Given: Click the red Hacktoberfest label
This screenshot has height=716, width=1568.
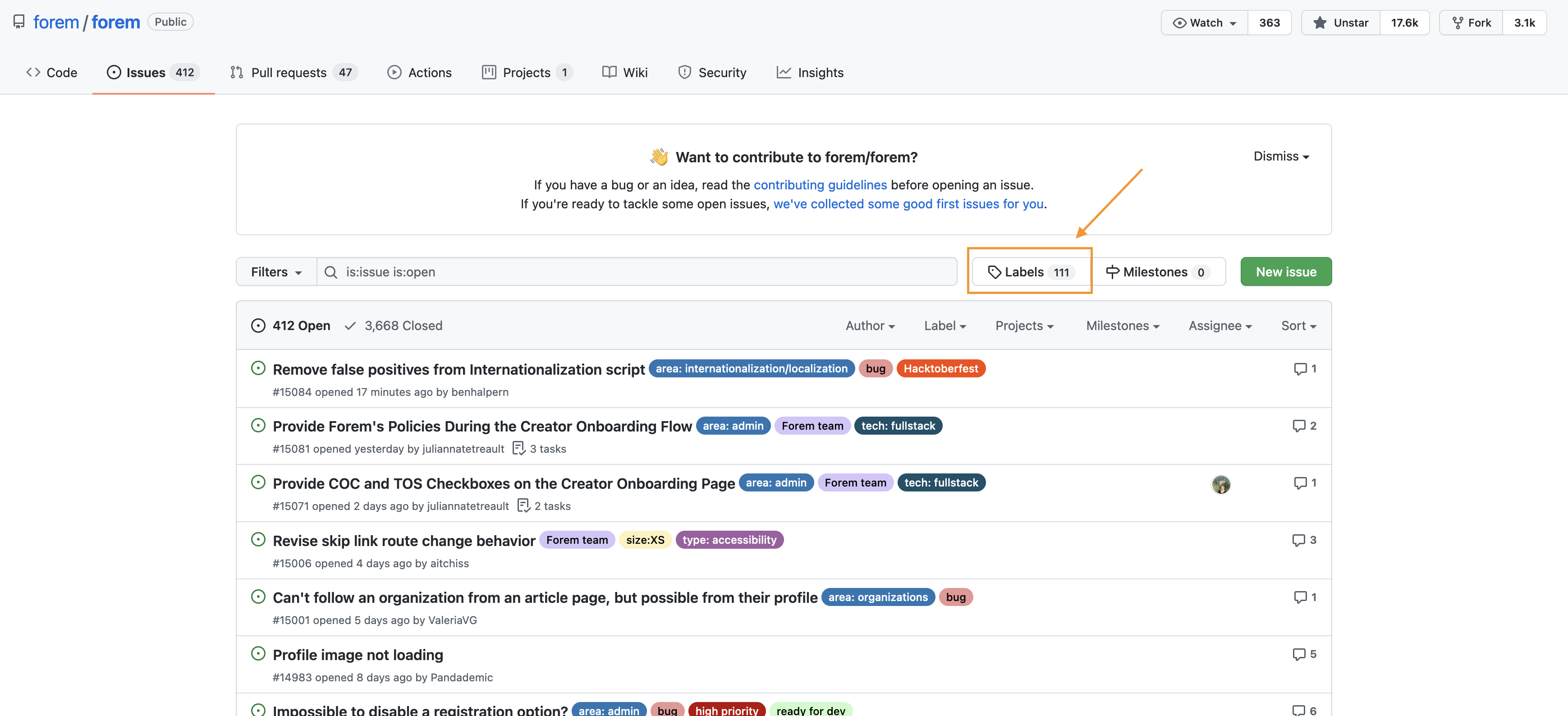Looking at the screenshot, I should tap(940, 369).
